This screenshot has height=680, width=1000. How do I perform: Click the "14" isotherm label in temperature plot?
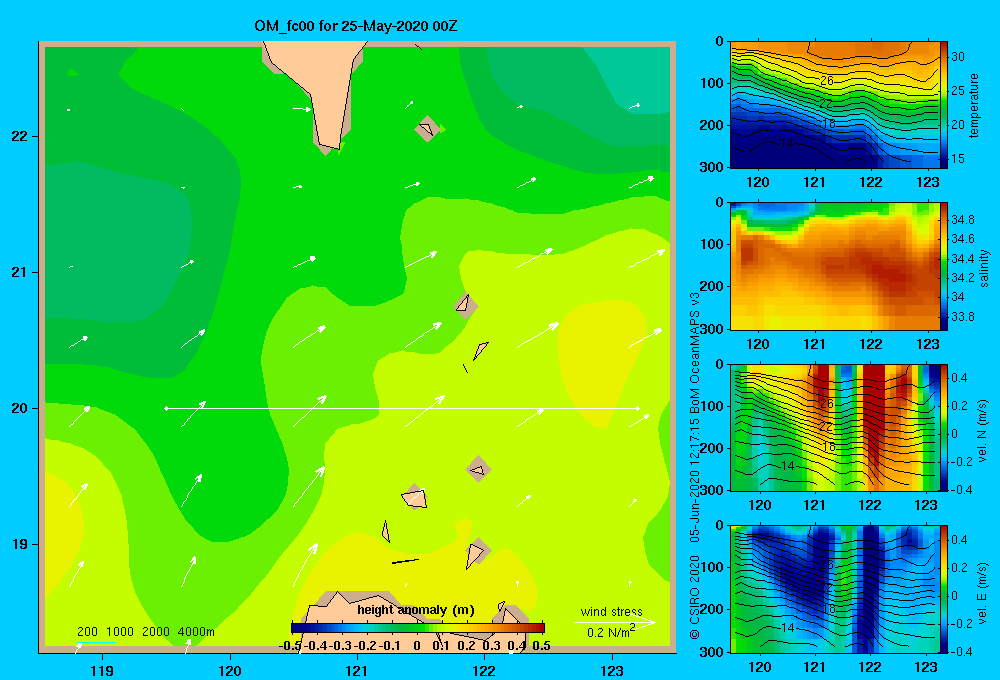pos(787,143)
